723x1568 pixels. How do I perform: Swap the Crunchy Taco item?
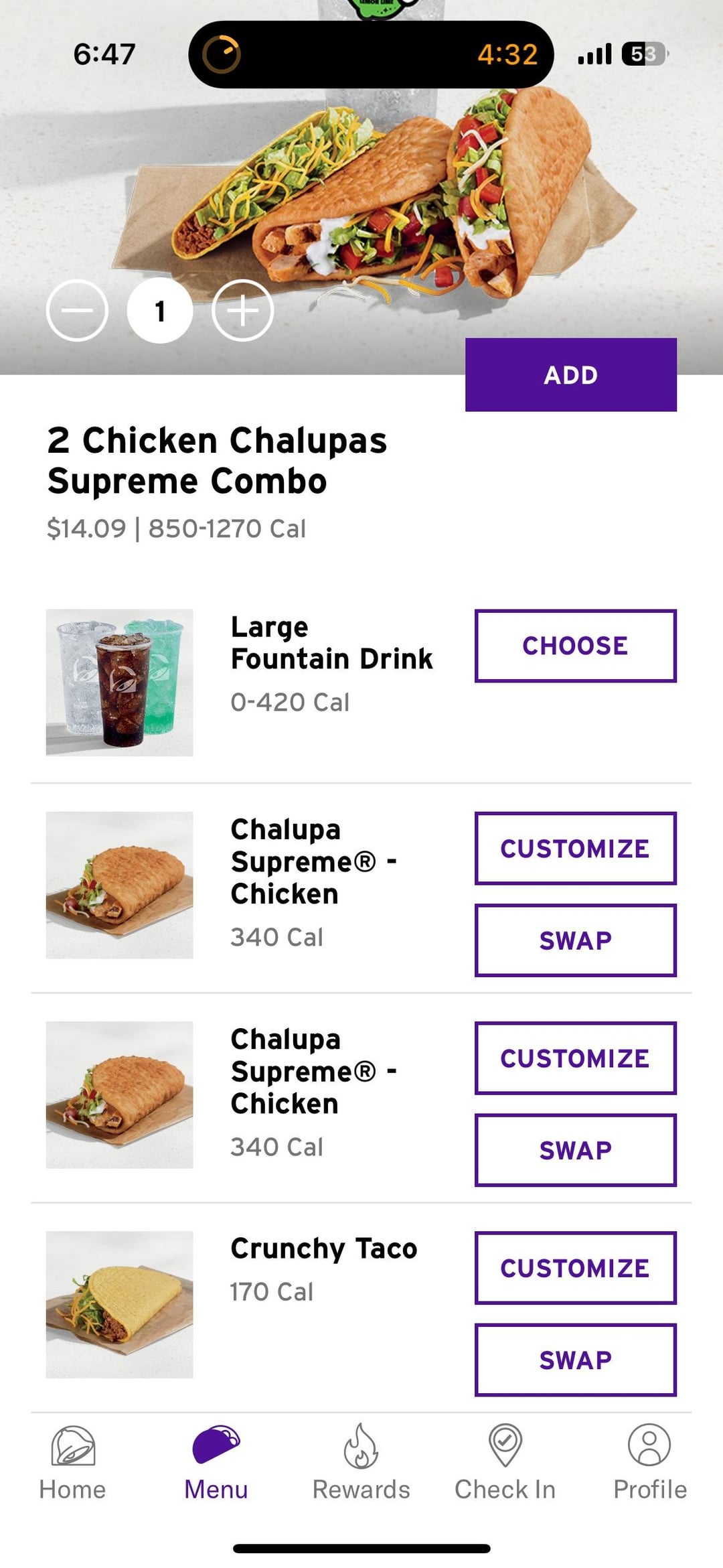575,1360
